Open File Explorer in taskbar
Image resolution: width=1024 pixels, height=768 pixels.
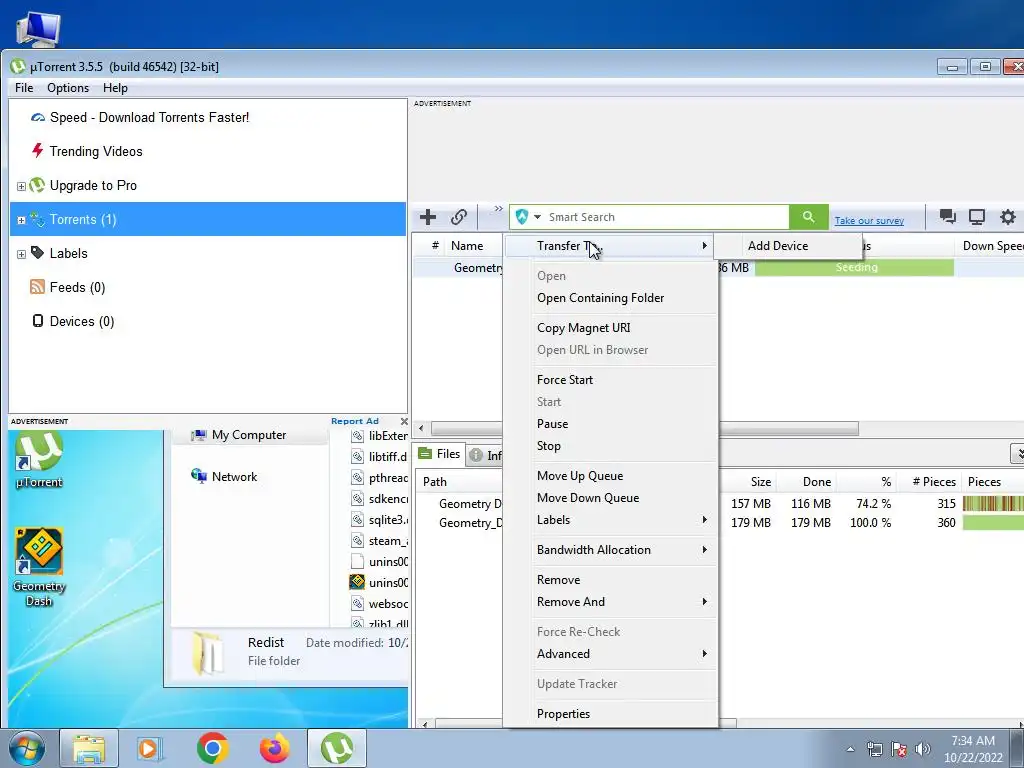click(x=89, y=748)
